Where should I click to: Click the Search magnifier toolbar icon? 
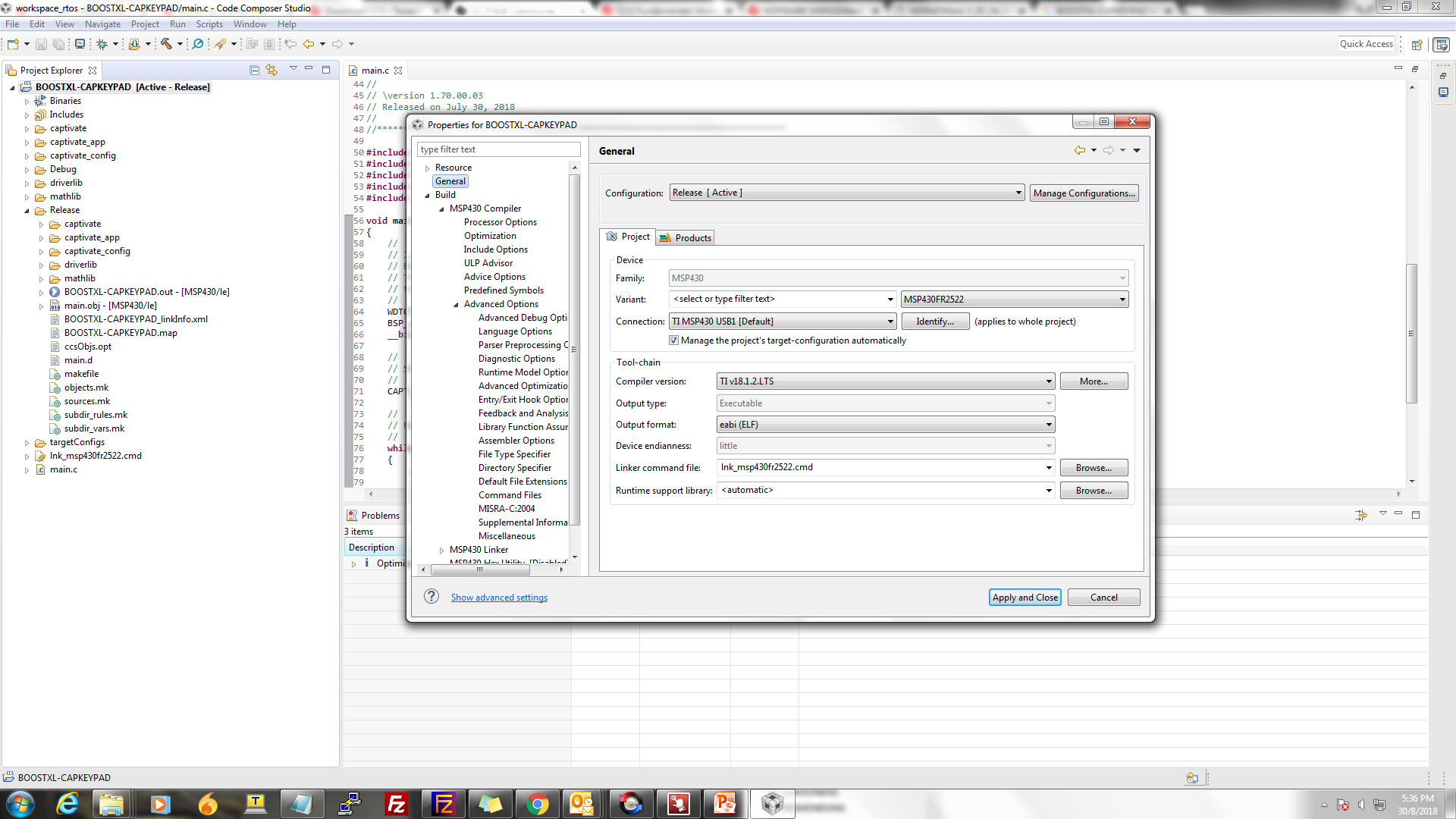point(198,44)
